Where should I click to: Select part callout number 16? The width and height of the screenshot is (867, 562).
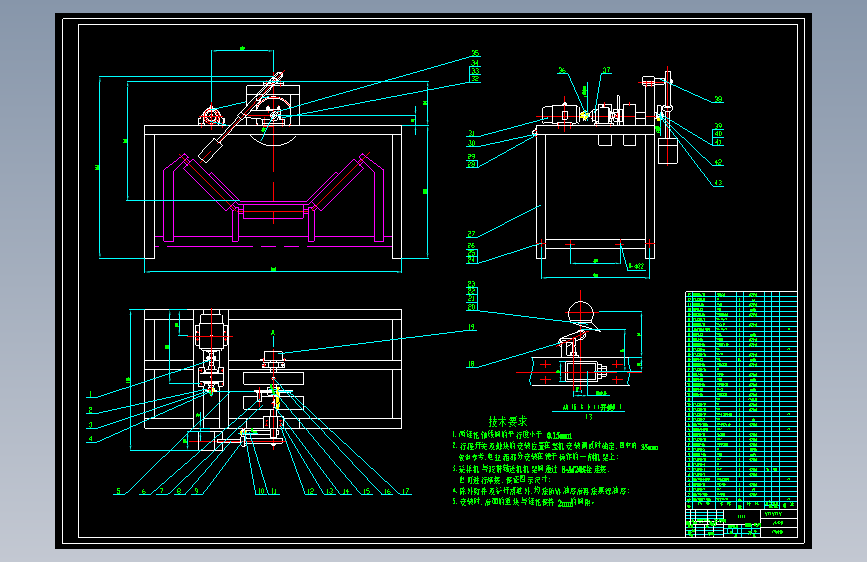(x=388, y=491)
